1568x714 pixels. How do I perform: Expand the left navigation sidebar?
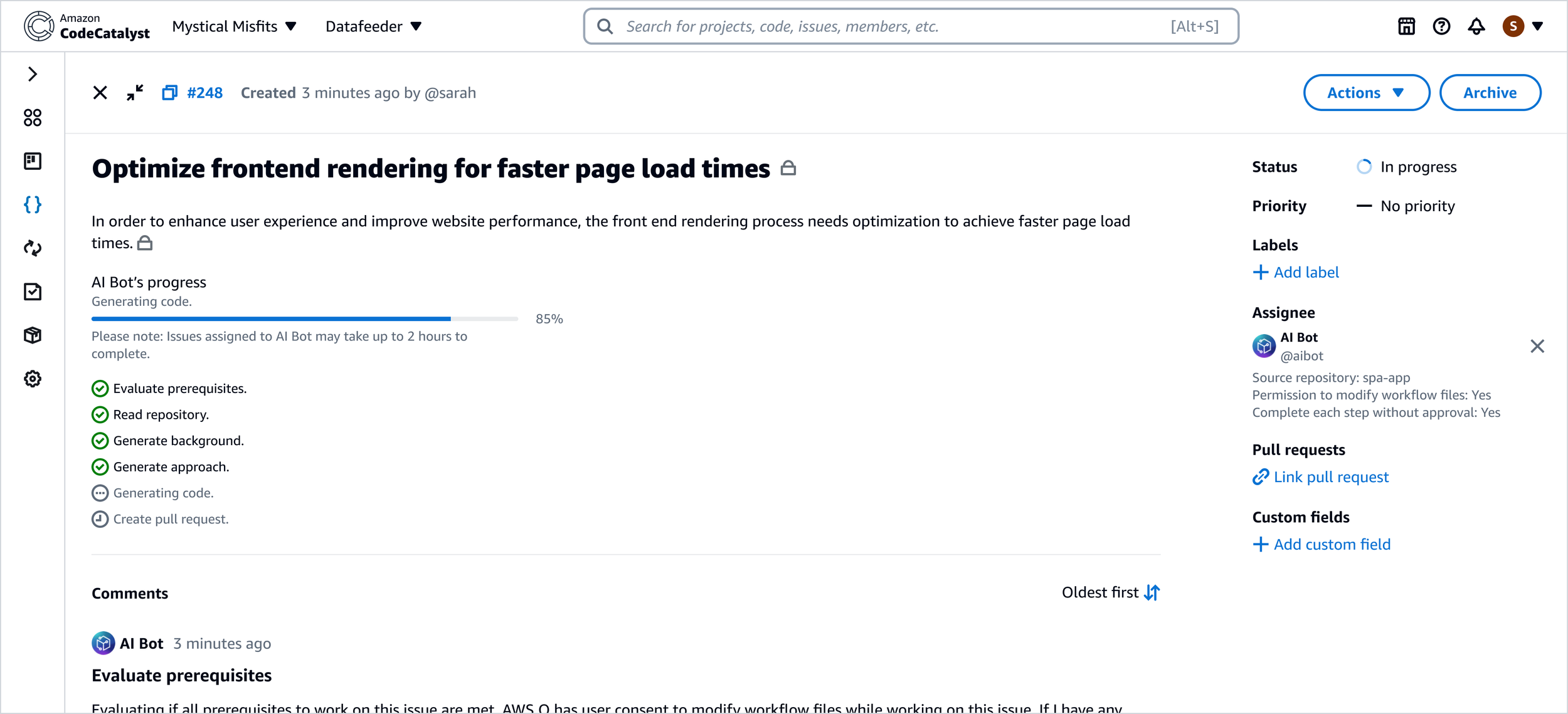pyautogui.click(x=33, y=74)
